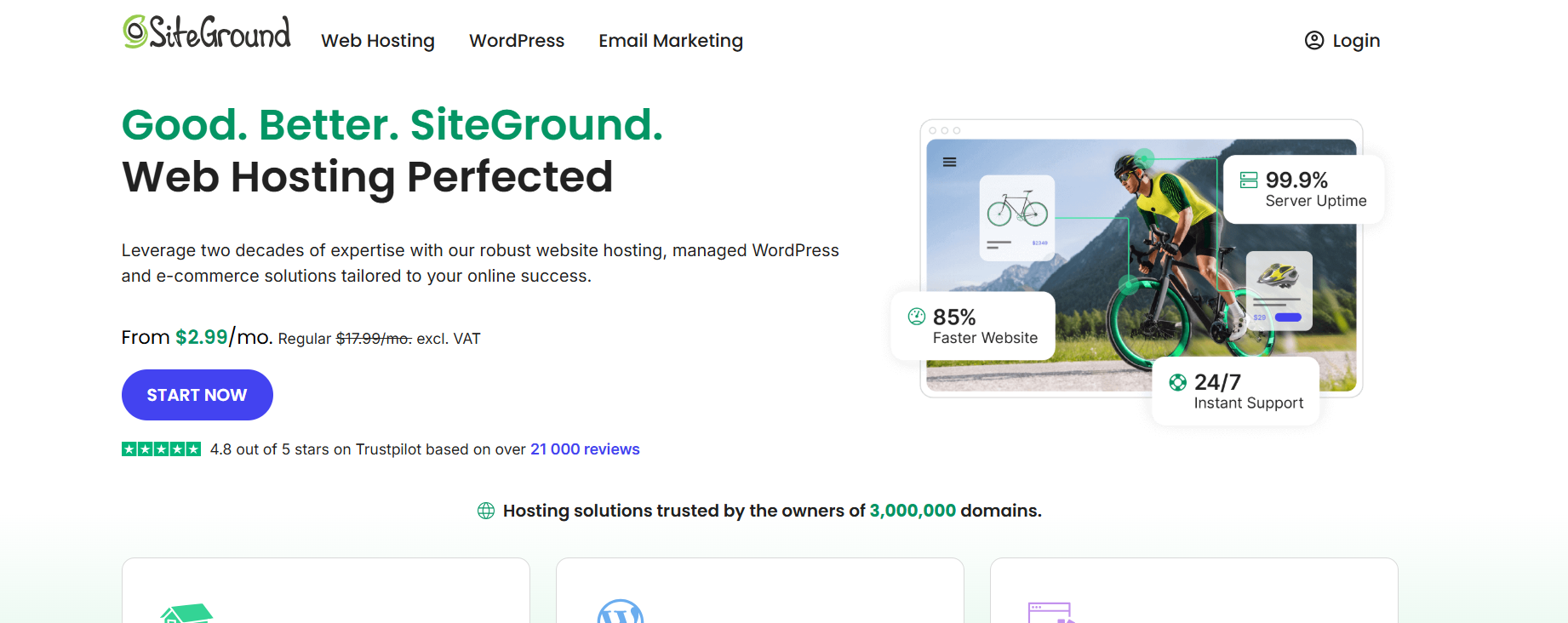Click the helmet product card in illustration
1568x623 pixels.
pos(1279,291)
